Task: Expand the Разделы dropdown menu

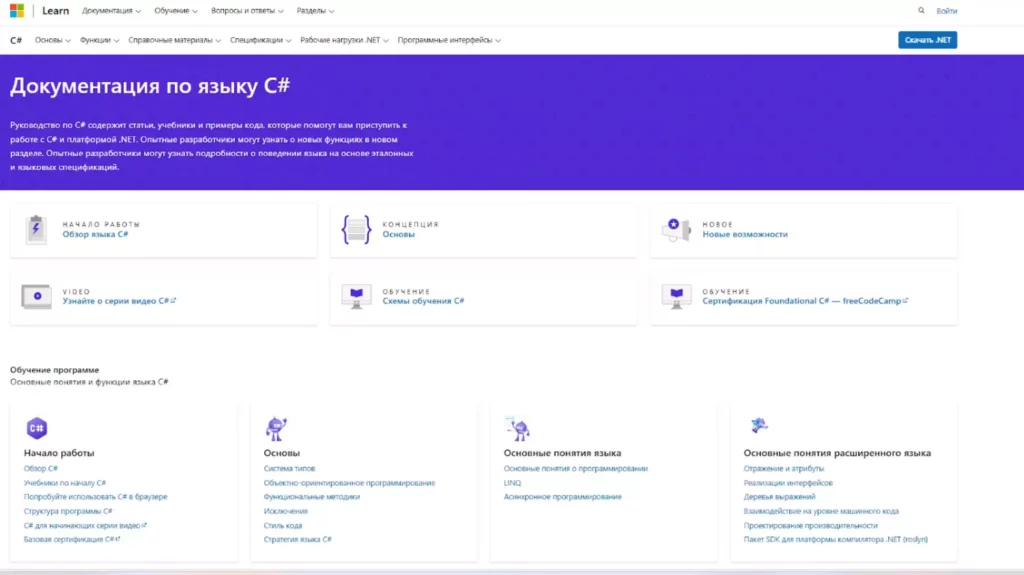Action: click(315, 11)
